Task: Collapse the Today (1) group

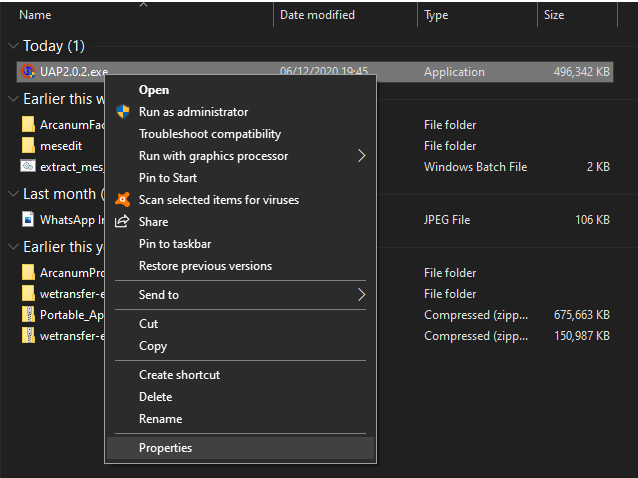Action: click(x=13, y=46)
